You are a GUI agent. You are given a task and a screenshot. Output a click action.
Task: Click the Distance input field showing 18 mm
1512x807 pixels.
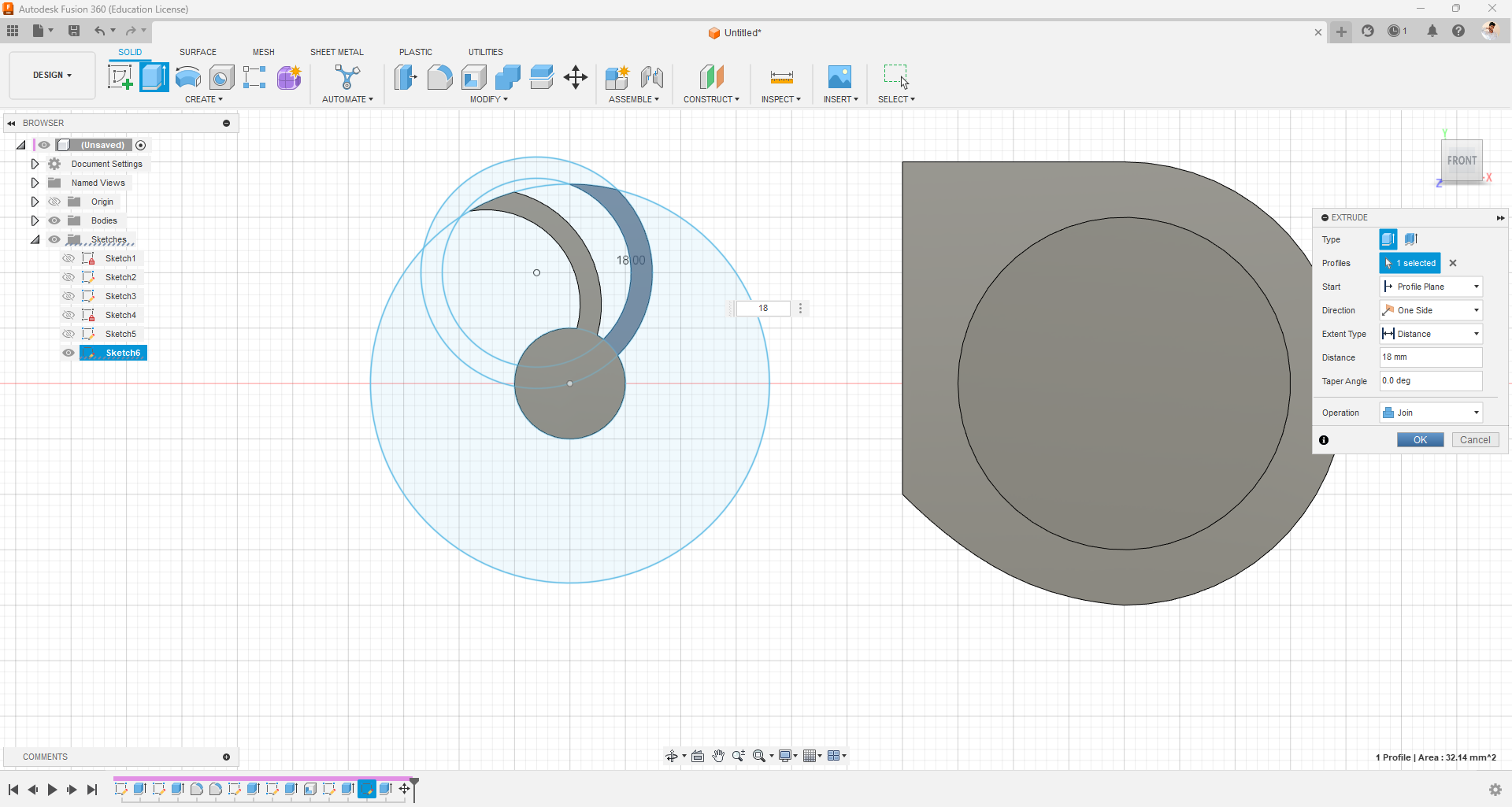[1430, 357]
